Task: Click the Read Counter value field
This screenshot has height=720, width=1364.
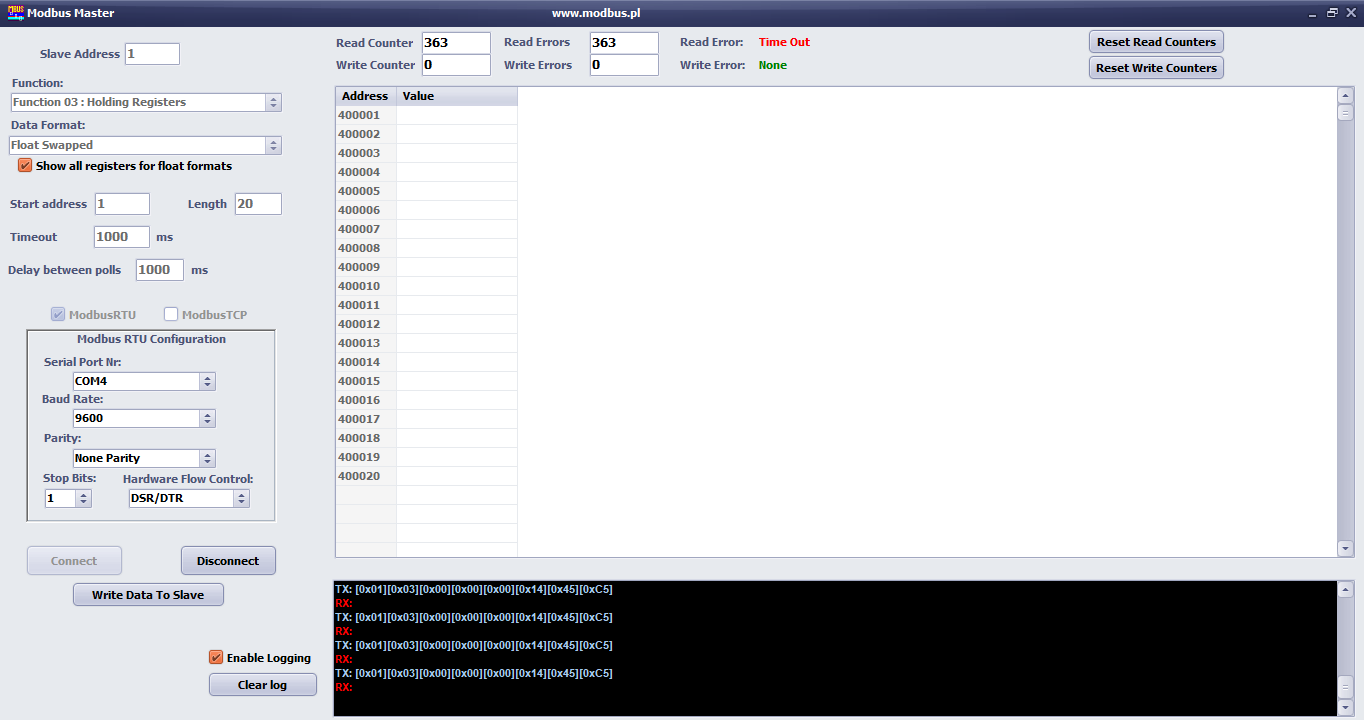Action: (x=456, y=43)
